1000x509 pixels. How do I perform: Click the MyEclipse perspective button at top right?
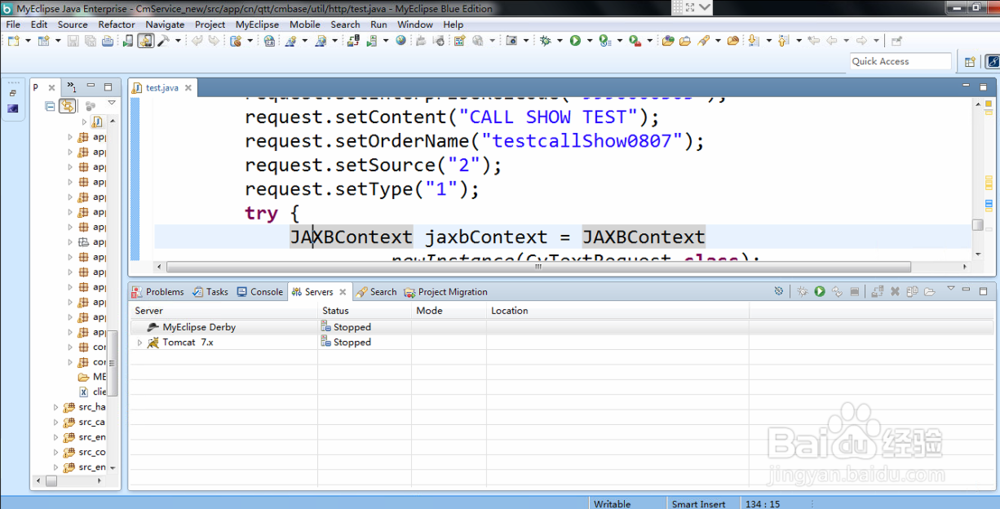[x=992, y=61]
